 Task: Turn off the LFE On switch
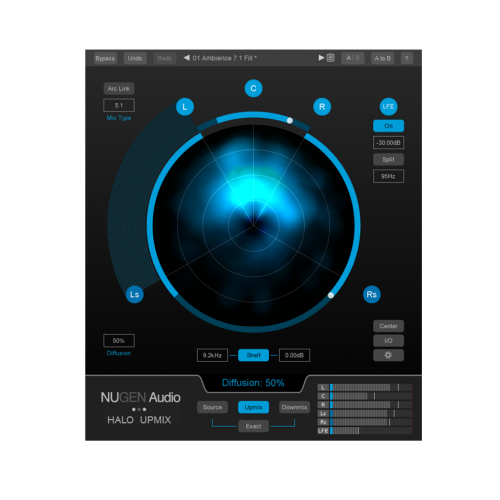point(388,126)
